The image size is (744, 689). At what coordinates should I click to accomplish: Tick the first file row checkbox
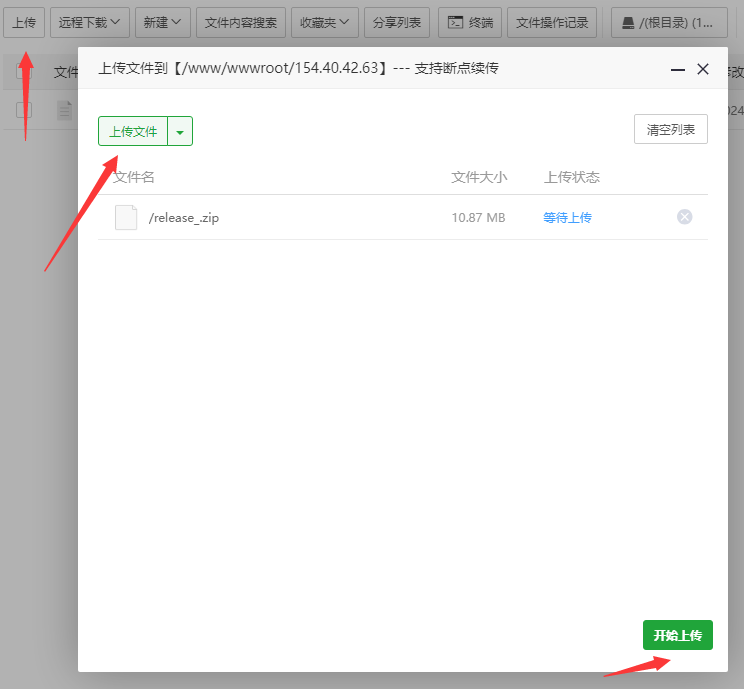click(24, 109)
